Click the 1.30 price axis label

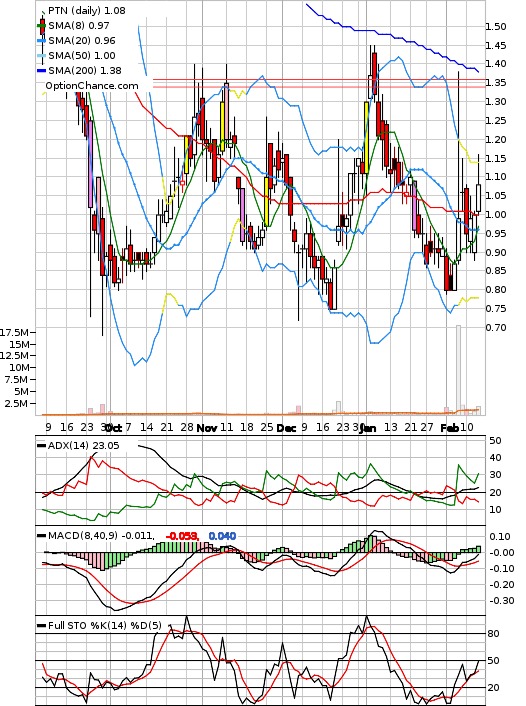pos(496,102)
